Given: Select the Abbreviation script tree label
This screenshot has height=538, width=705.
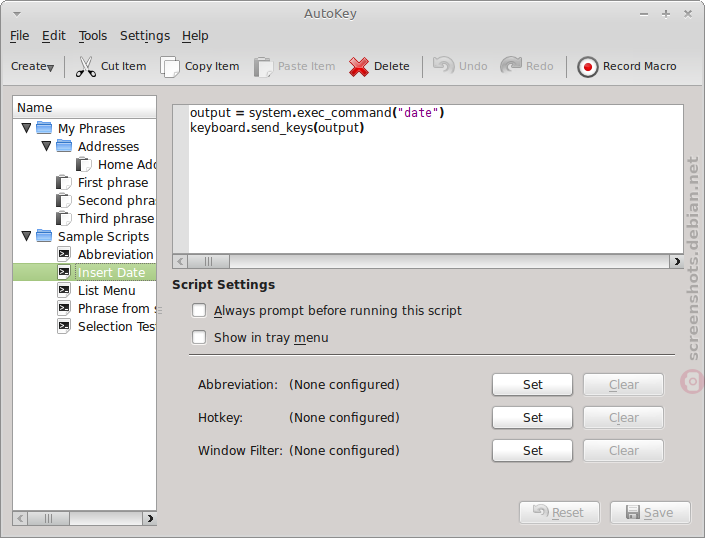Looking at the screenshot, I should pyautogui.click(x=116, y=254).
